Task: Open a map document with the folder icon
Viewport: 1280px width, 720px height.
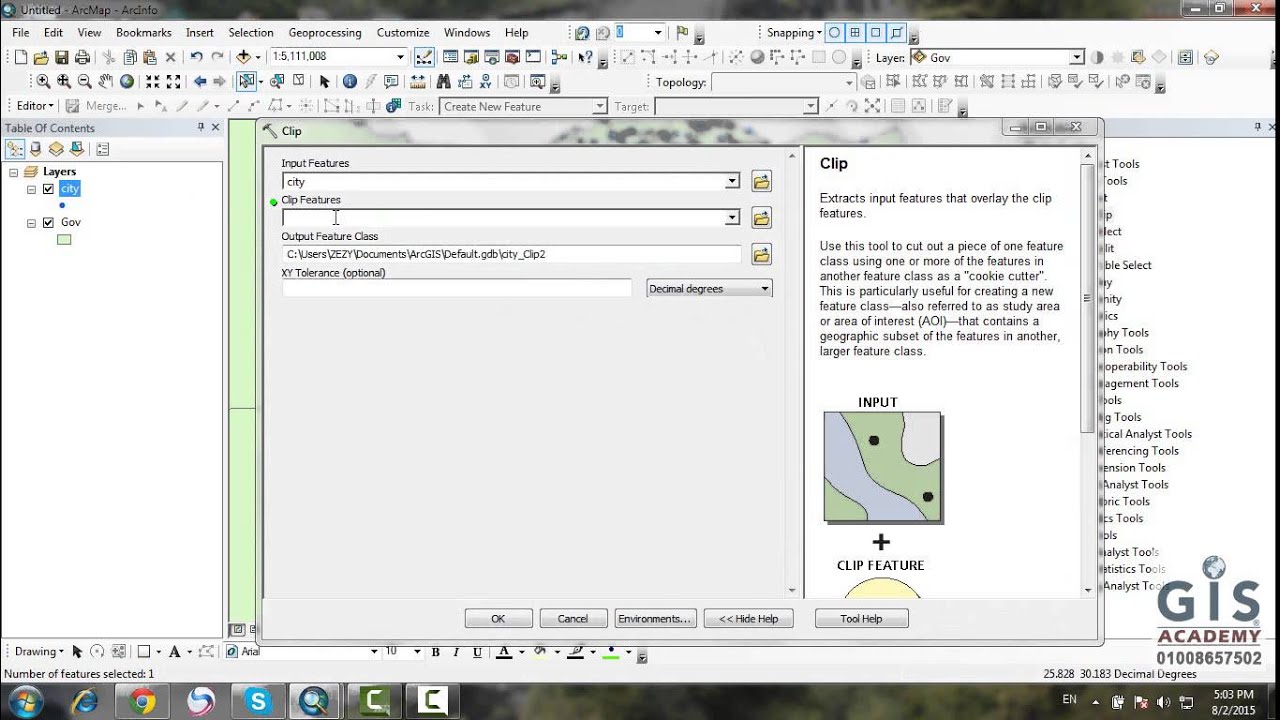Action: point(41,57)
